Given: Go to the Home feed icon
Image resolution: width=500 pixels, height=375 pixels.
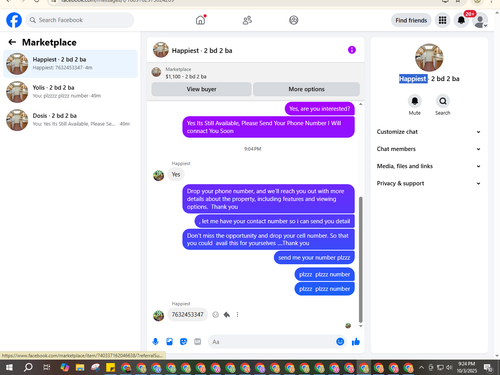Looking at the screenshot, I should click(200, 20).
